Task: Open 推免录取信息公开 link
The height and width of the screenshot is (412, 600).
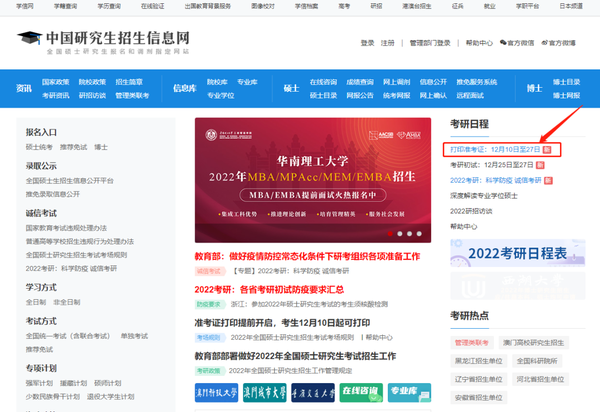Action: click(x=53, y=194)
